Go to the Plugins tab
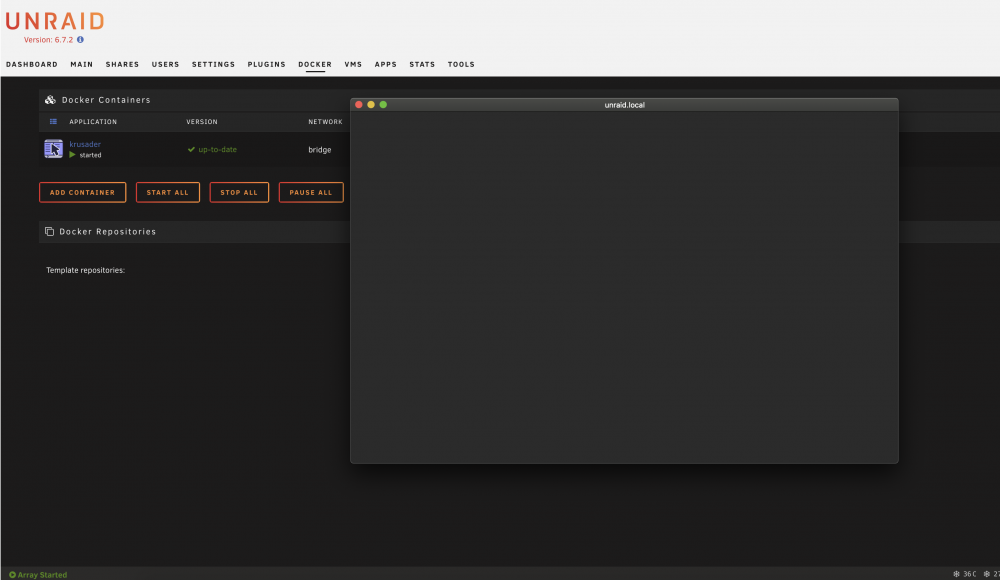This screenshot has width=1000, height=580. point(267,64)
